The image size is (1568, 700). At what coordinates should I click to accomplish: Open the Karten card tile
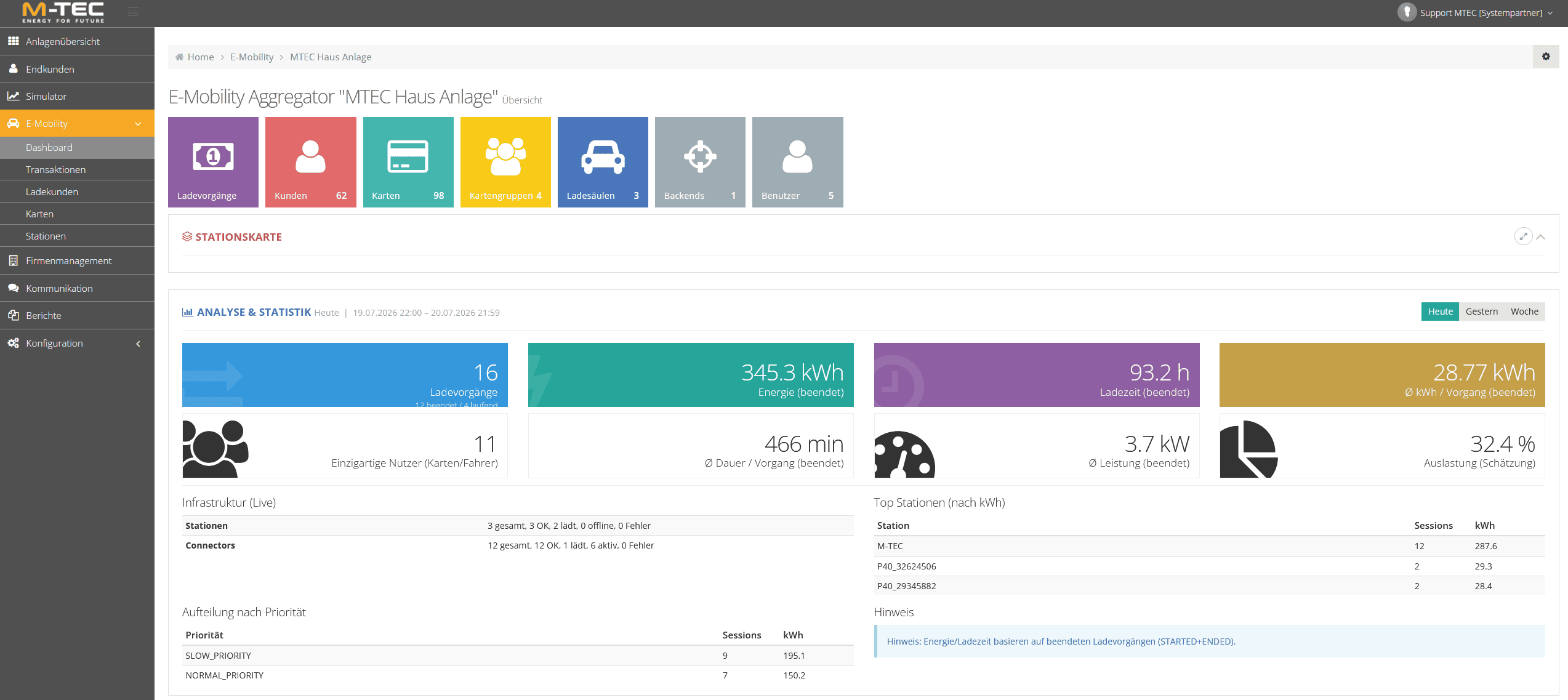(x=408, y=162)
